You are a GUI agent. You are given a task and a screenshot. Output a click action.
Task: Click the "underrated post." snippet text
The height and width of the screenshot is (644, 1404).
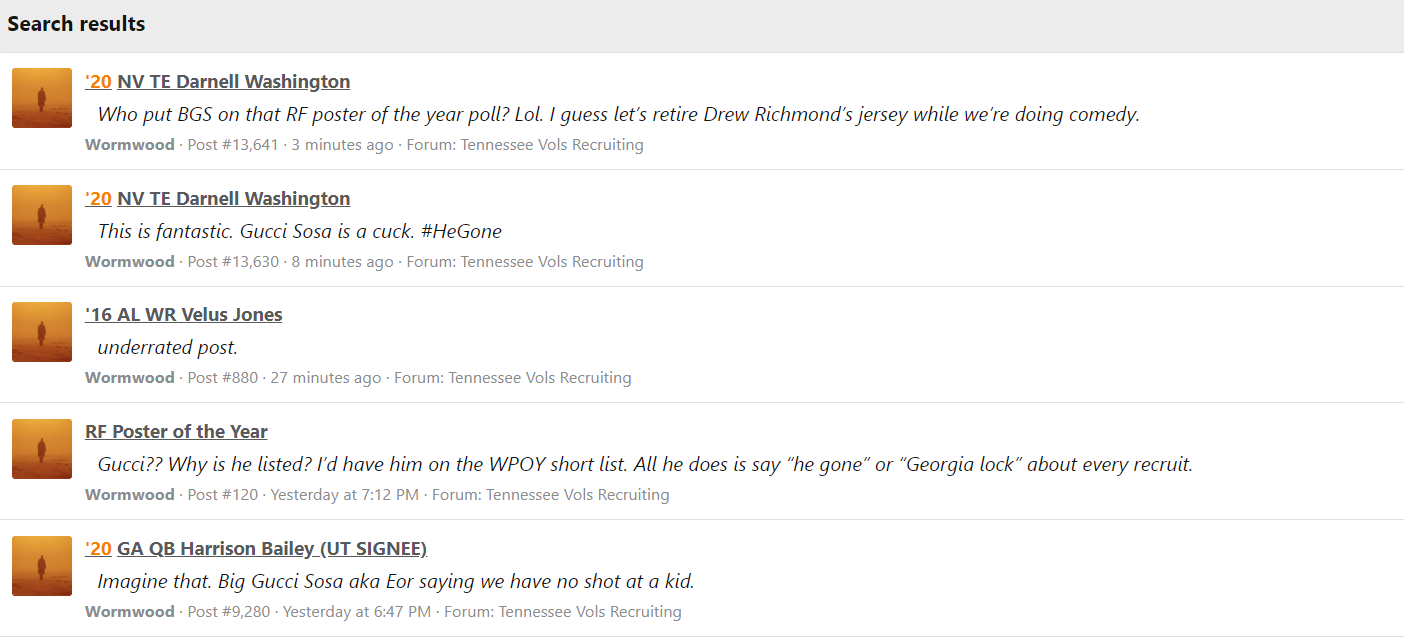(x=168, y=348)
